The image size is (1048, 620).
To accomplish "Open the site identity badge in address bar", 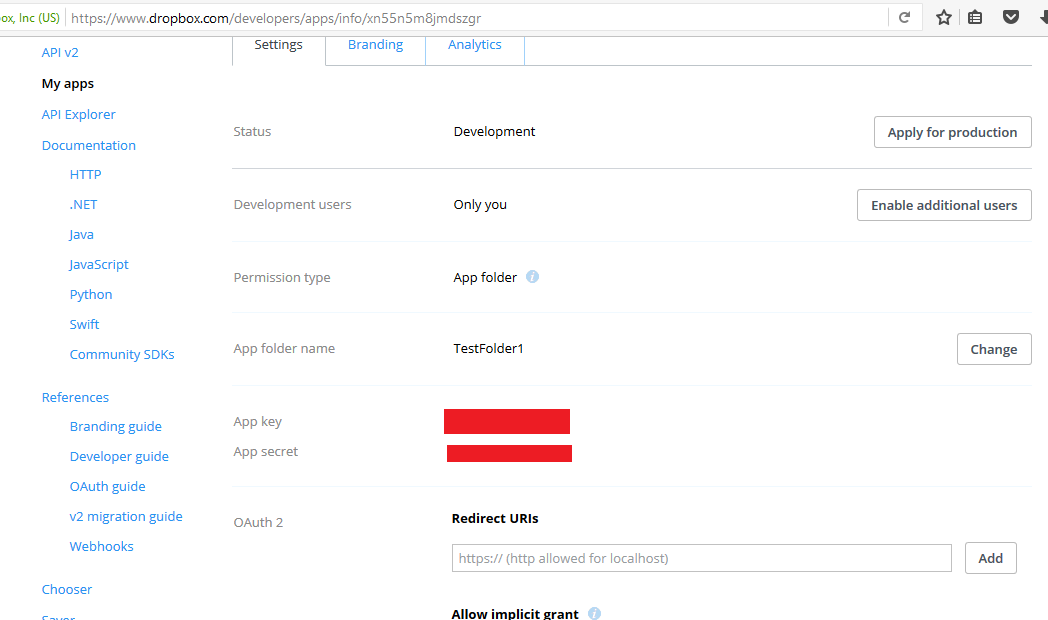I will pos(30,17).
